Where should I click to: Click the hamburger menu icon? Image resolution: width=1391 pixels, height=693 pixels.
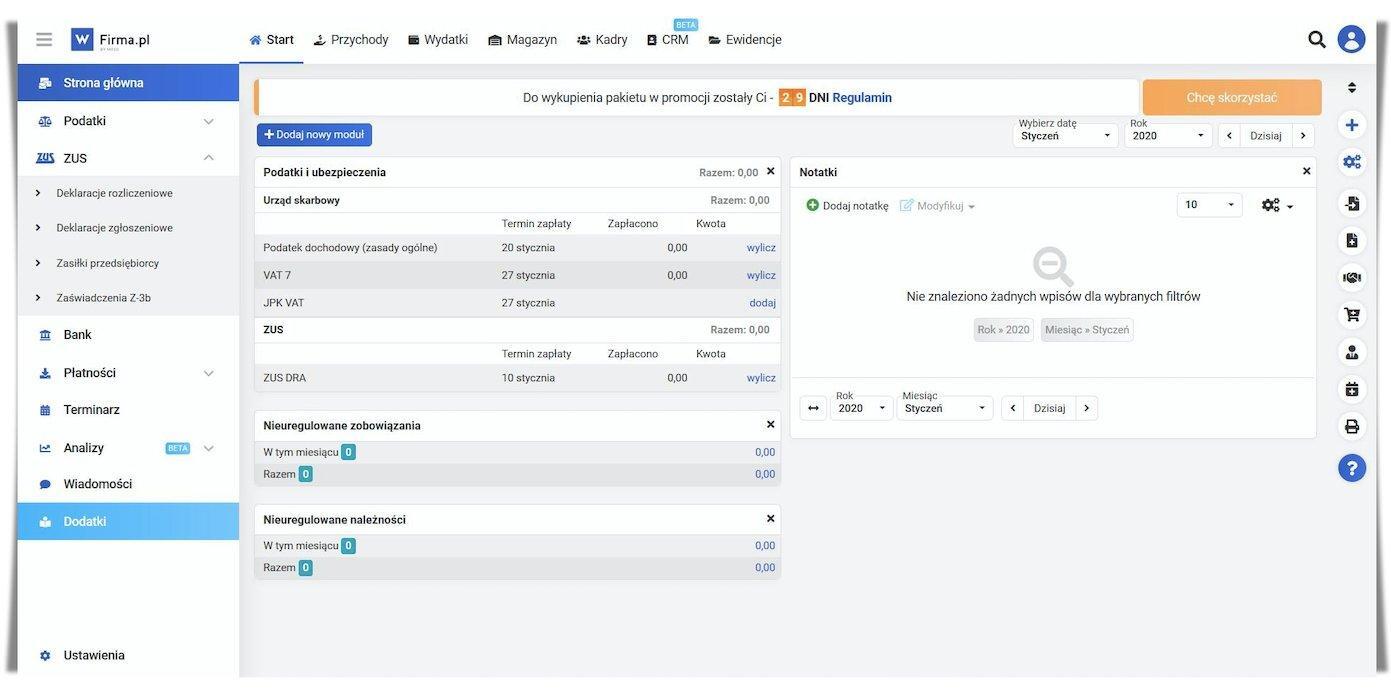(x=44, y=40)
